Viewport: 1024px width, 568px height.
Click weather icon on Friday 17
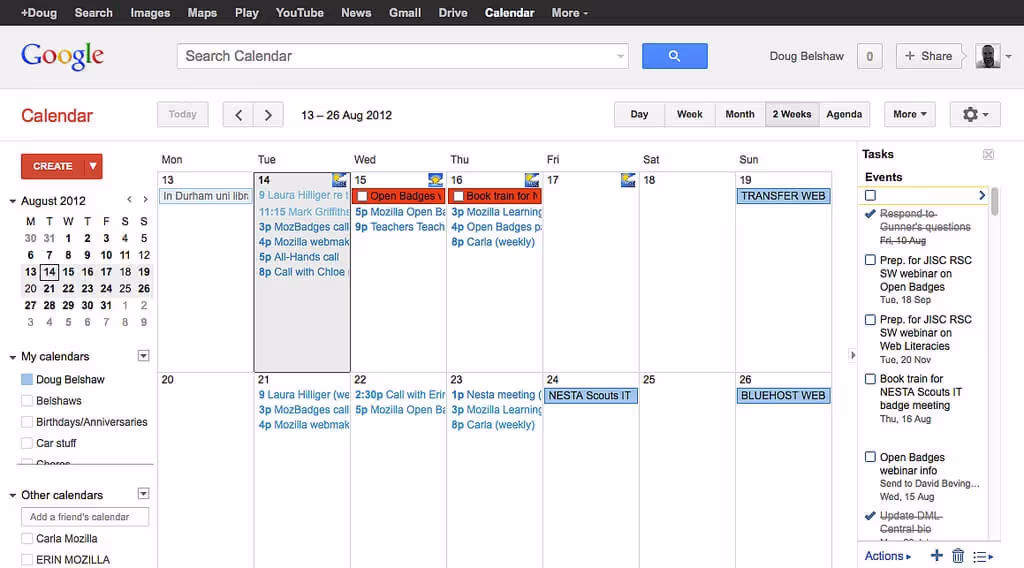pos(628,180)
